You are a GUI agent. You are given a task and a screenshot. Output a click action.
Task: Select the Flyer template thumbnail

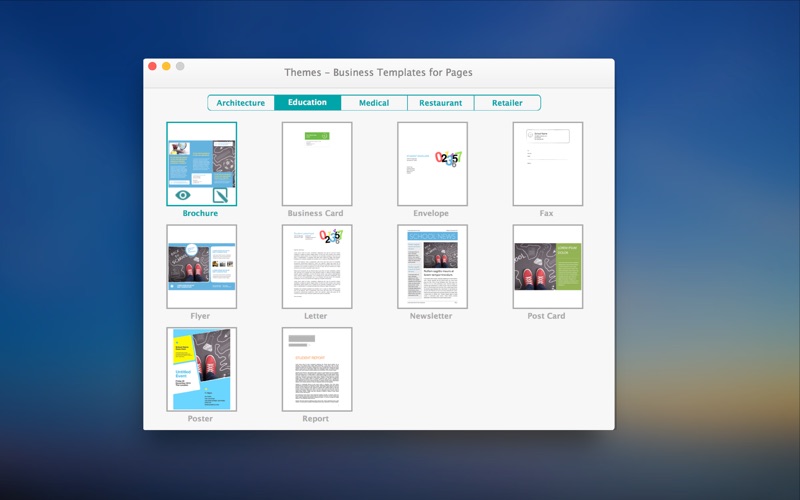(x=202, y=266)
